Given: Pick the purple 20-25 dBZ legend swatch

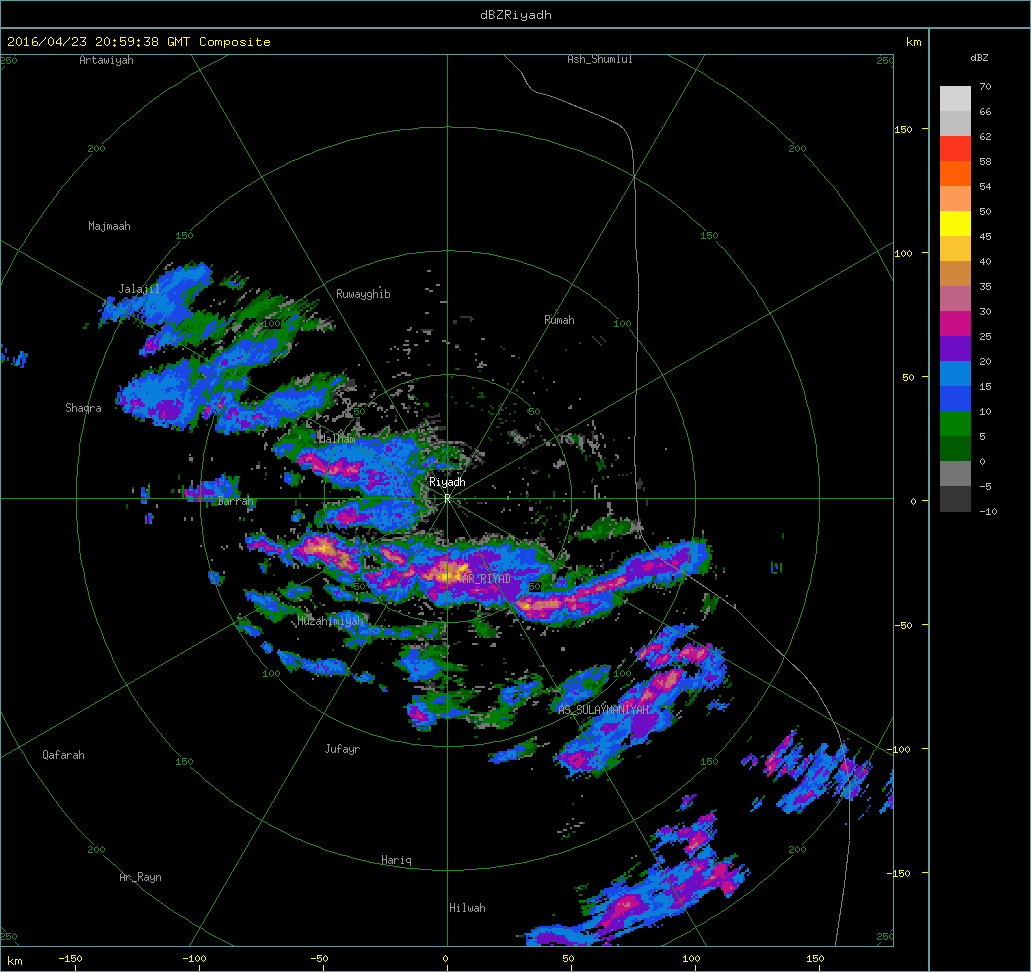Looking at the screenshot, I should point(955,349).
